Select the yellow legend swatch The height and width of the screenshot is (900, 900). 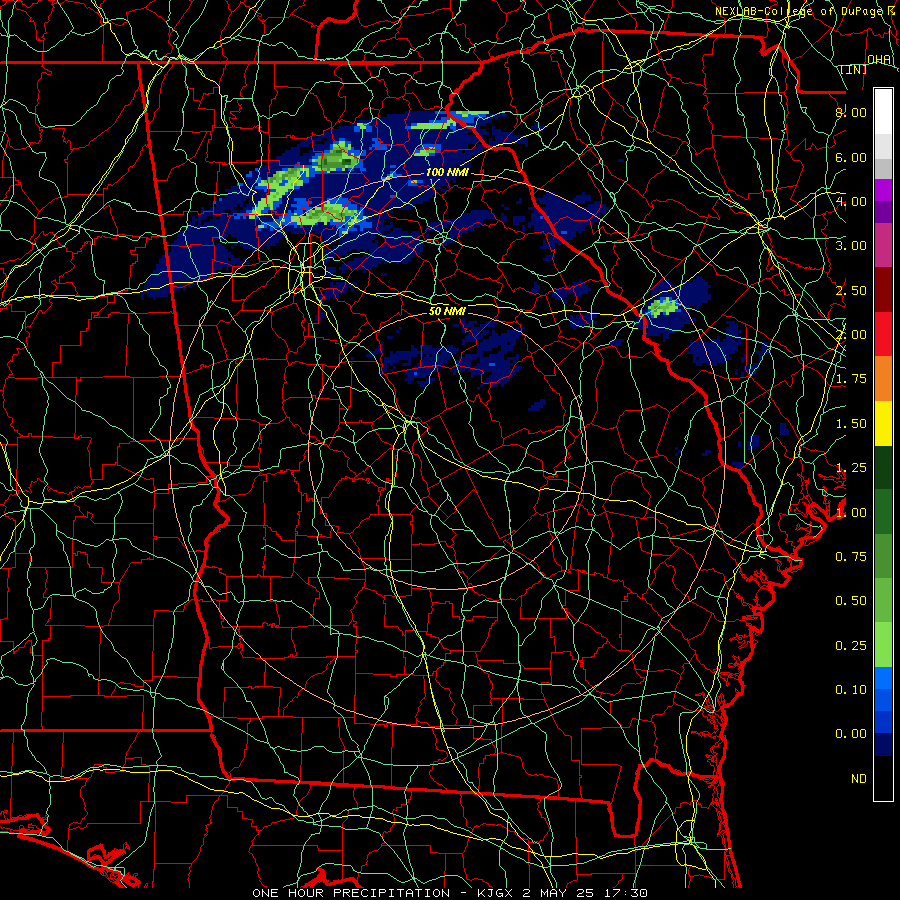883,424
